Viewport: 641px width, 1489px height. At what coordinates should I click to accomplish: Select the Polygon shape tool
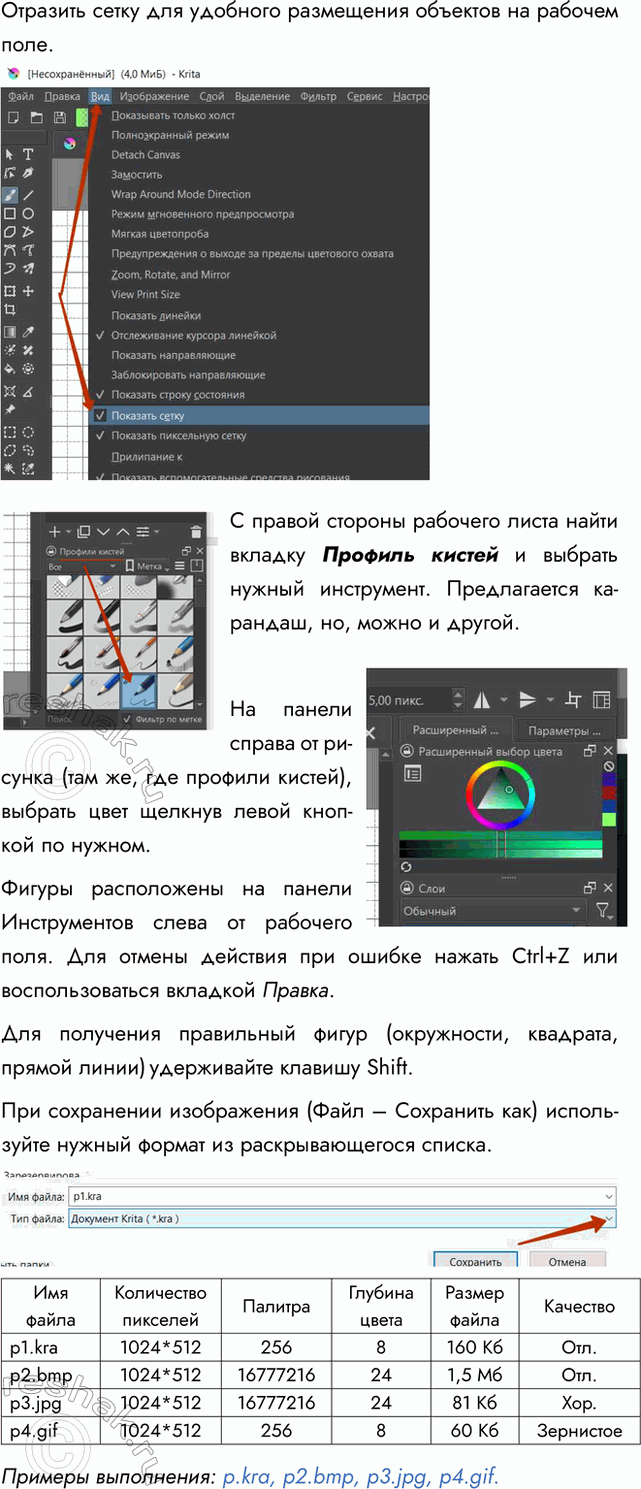tap(10, 232)
